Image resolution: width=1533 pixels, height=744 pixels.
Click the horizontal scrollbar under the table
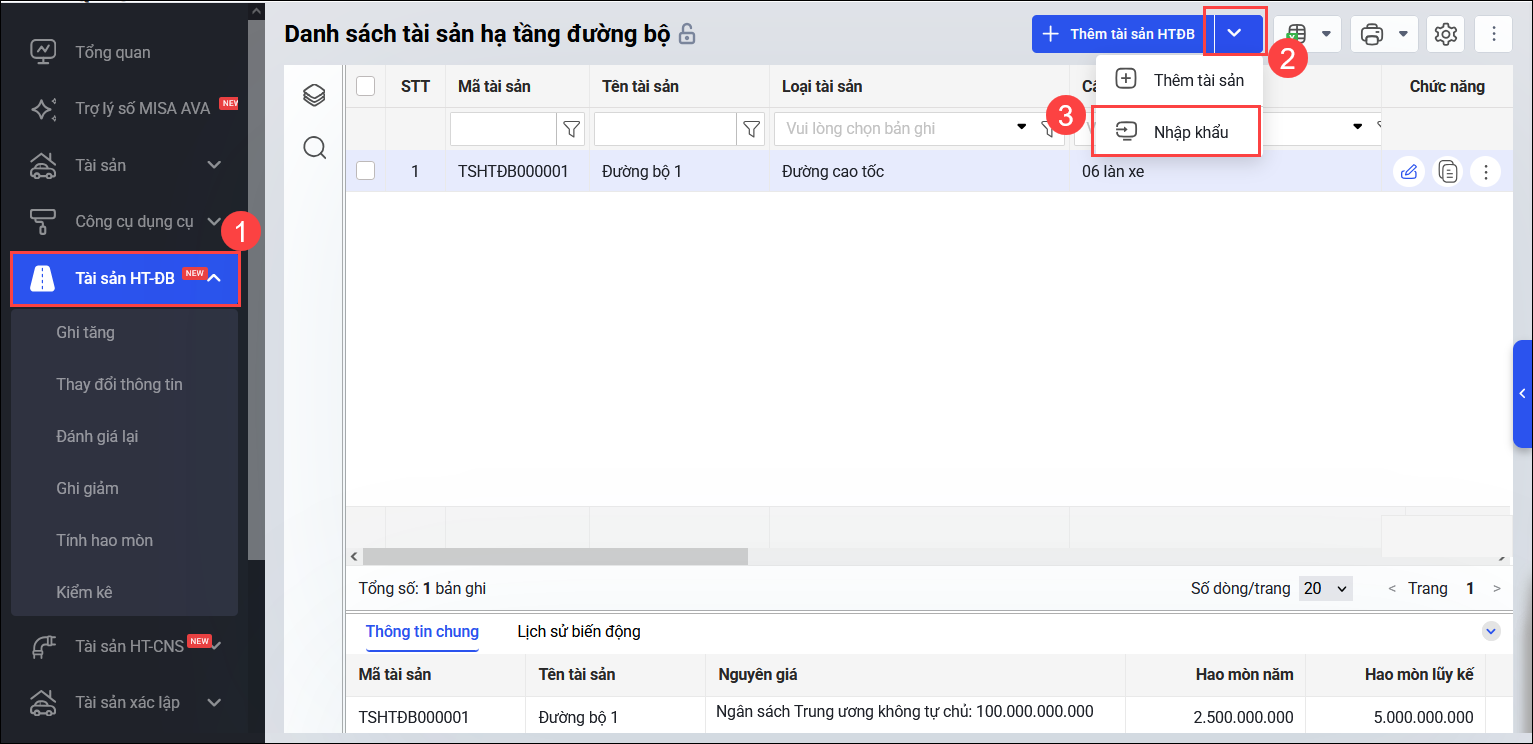[555, 556]
